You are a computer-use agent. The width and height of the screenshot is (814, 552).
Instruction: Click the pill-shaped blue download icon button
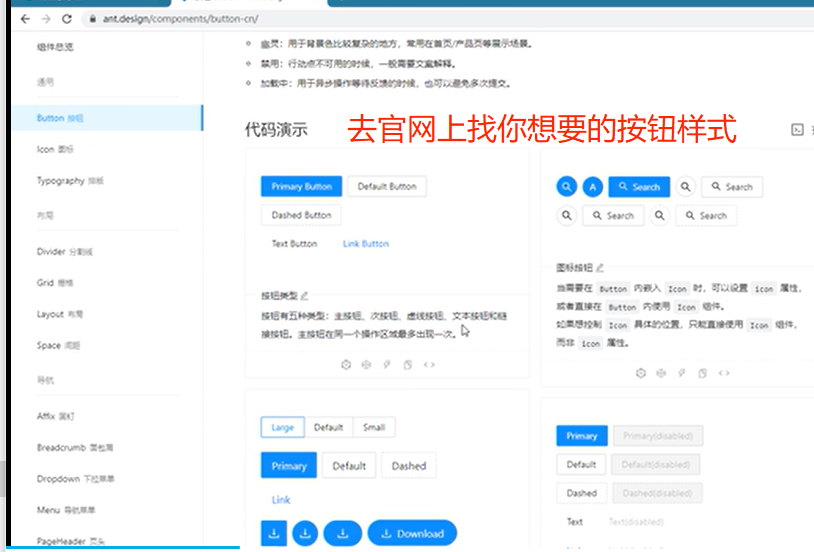pos(343,533)
